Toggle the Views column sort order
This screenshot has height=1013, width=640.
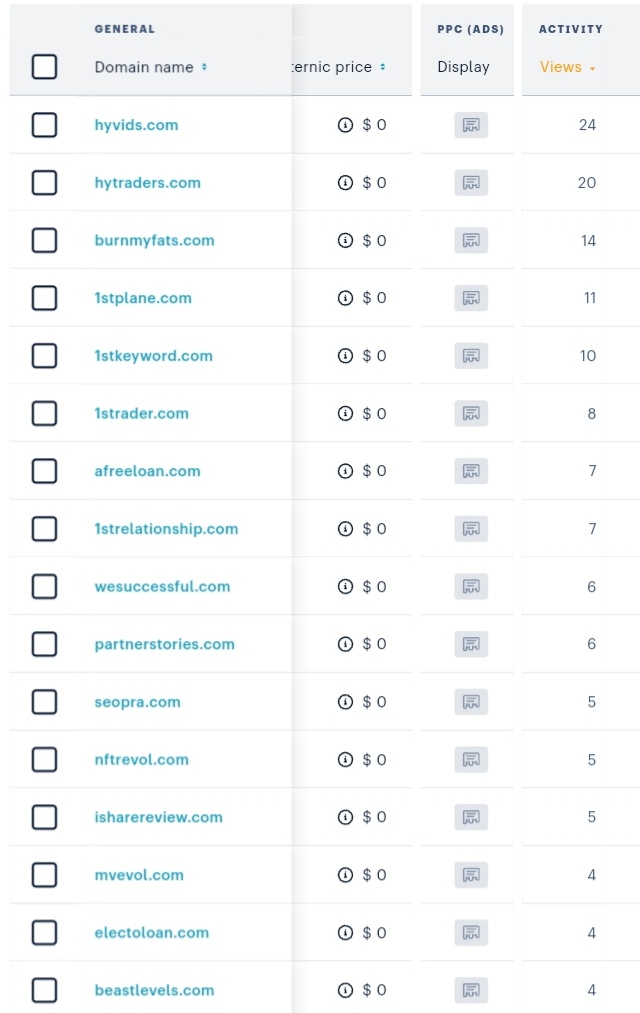tap(567, 67)
